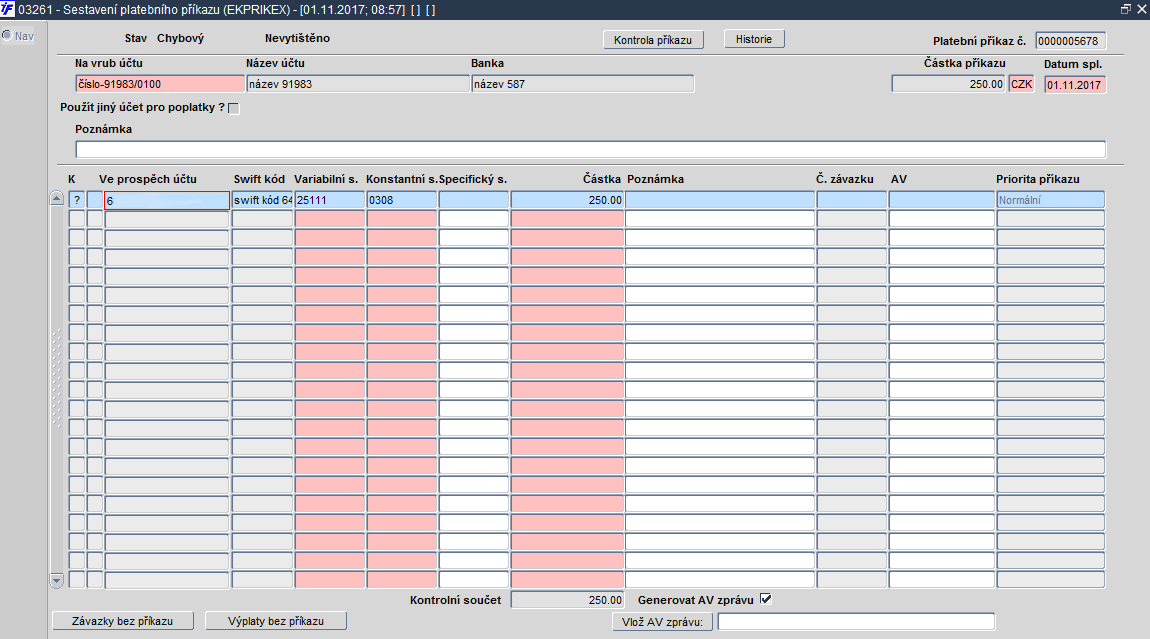The image size is (1150, 639).
Task: Focus the AV zprávu text field beside Vlož button
Action: (x=856, y=621)
